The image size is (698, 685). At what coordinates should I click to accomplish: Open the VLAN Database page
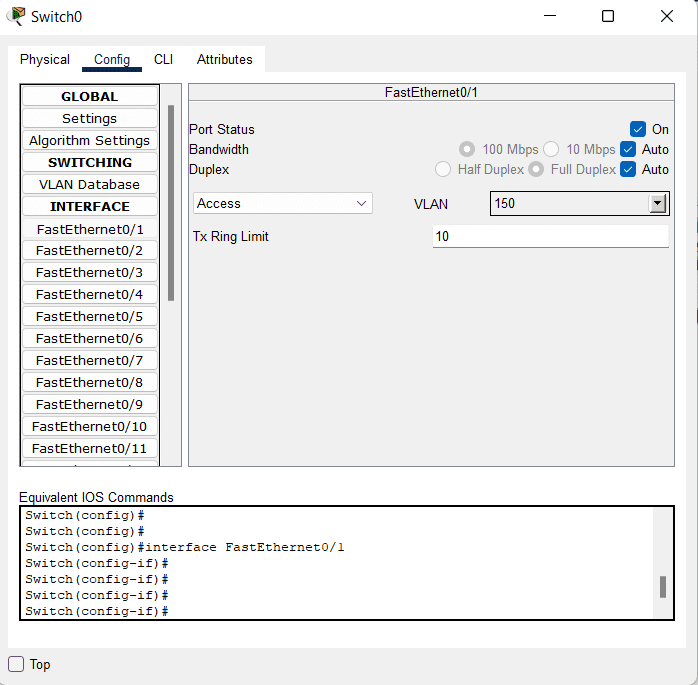89,184
